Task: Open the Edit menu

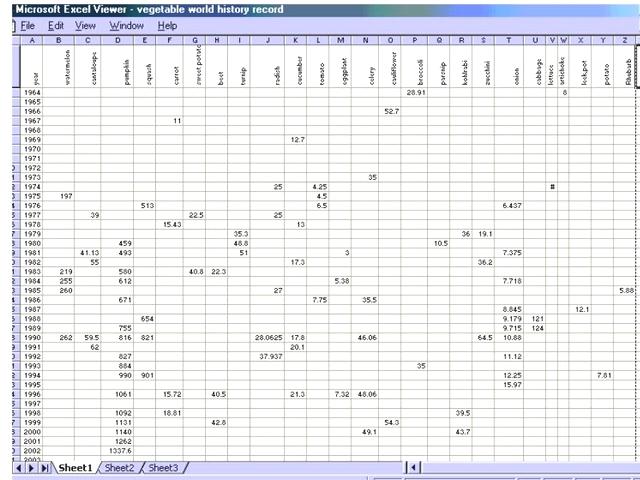Action: (x=57, y=25)
